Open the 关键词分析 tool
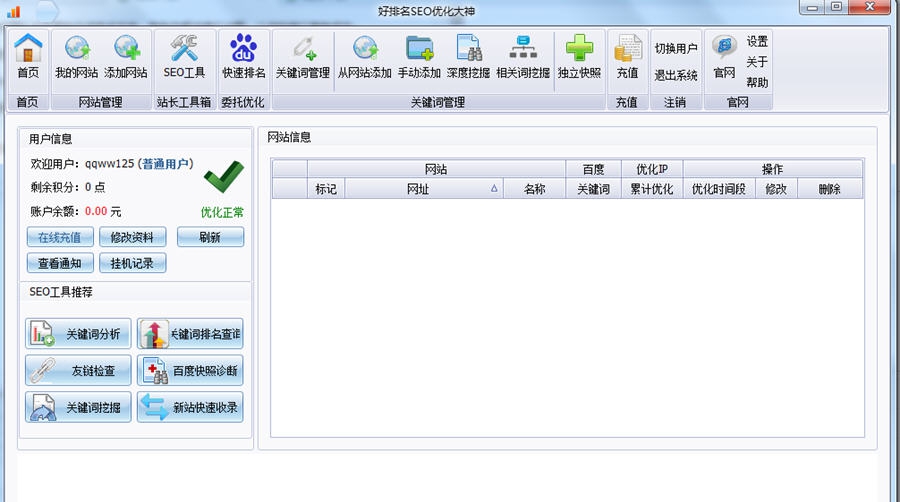This screenshot has height=502, width=900. 78,334
